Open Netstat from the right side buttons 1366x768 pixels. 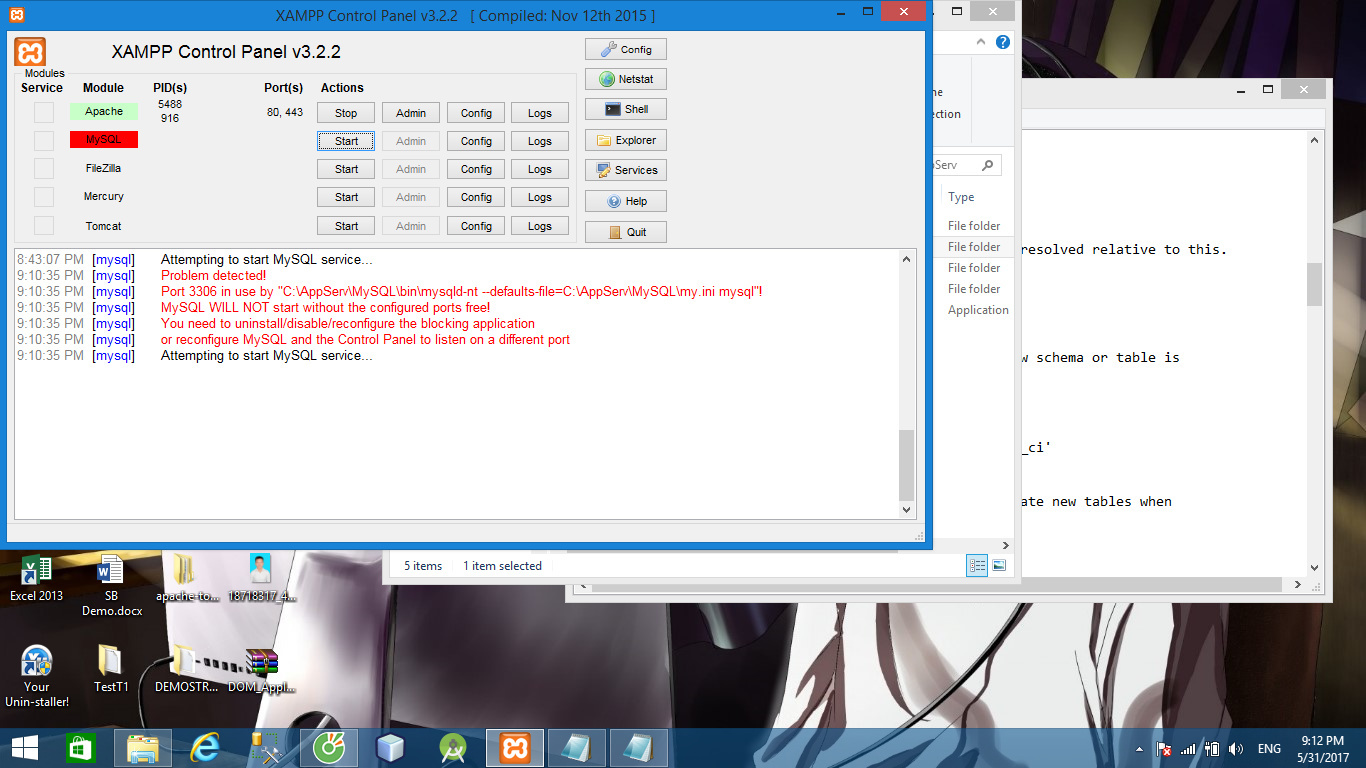tap(626, 79)
